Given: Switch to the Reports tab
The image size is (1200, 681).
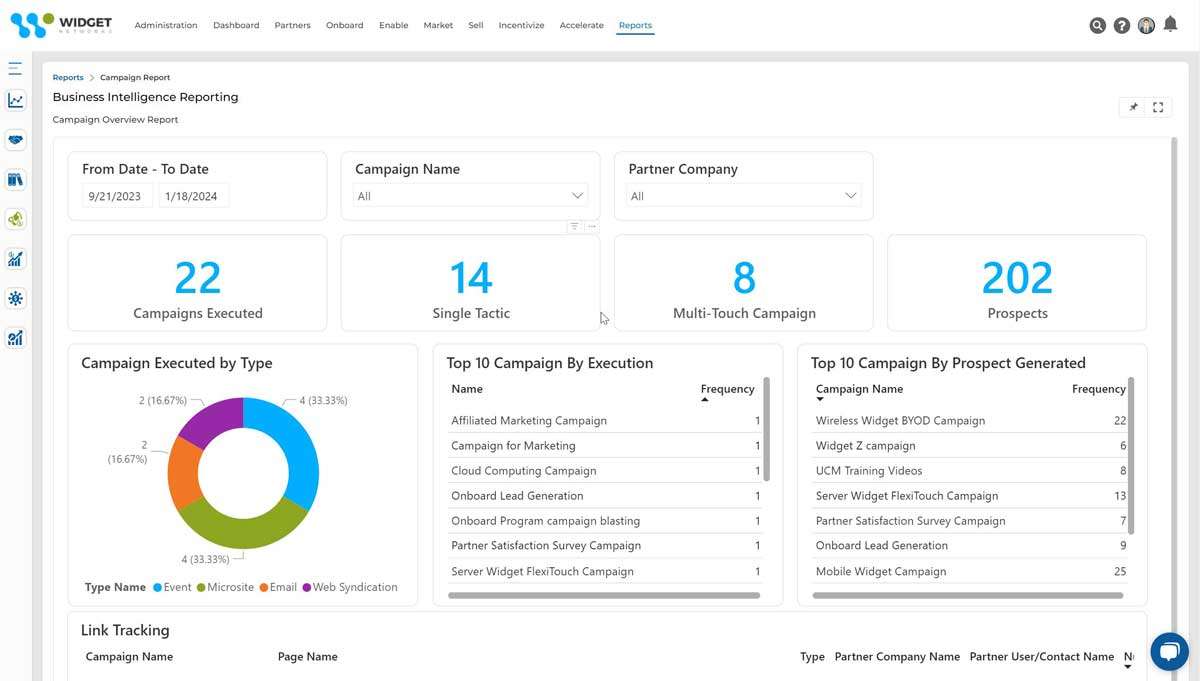Looking at the screenshot, I should click(635, 25).
